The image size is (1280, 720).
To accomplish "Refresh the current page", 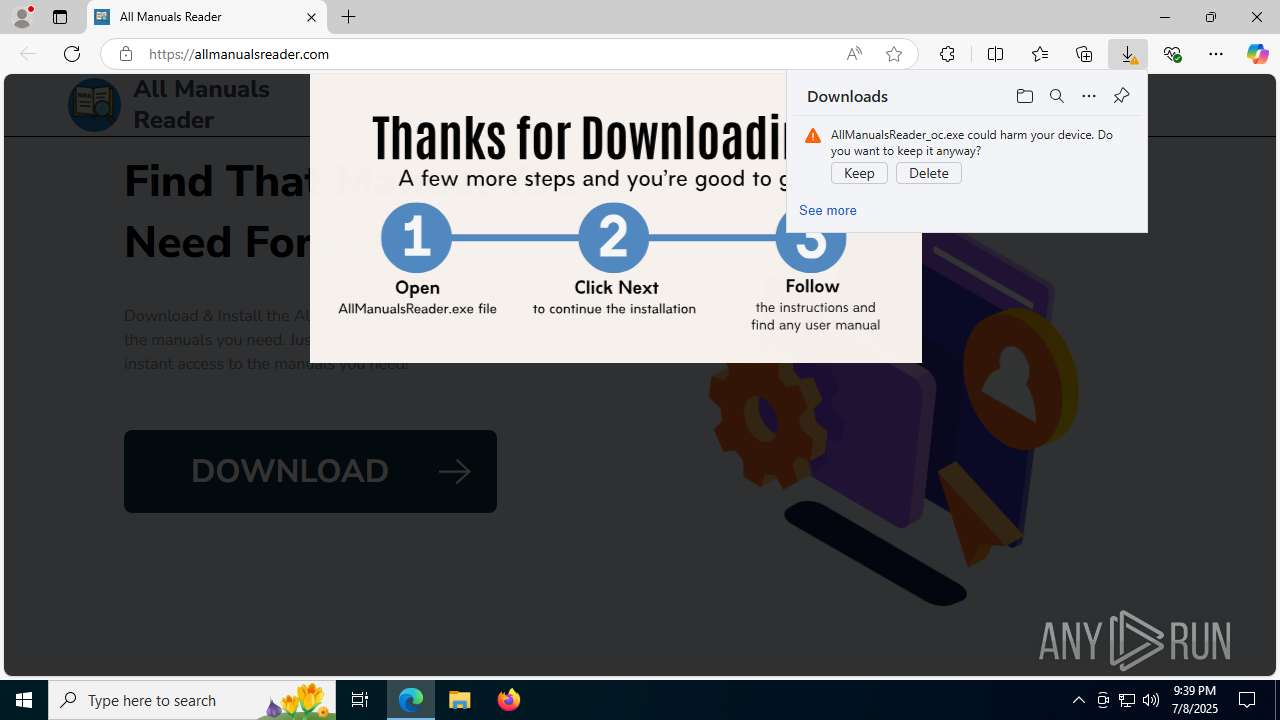I will coord(72,54).
